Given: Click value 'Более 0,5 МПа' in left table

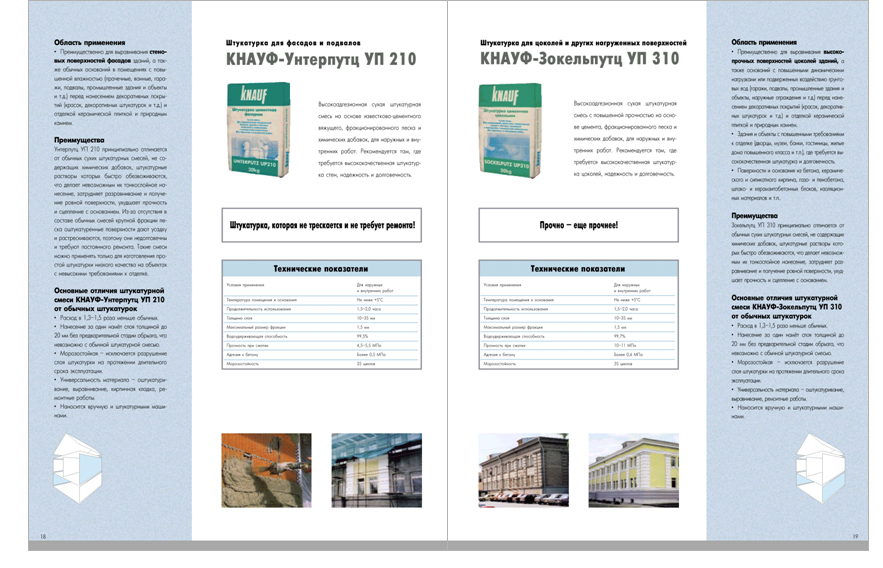Looking at the screenshot, I should pyautogui.click(x=371, y=355).
